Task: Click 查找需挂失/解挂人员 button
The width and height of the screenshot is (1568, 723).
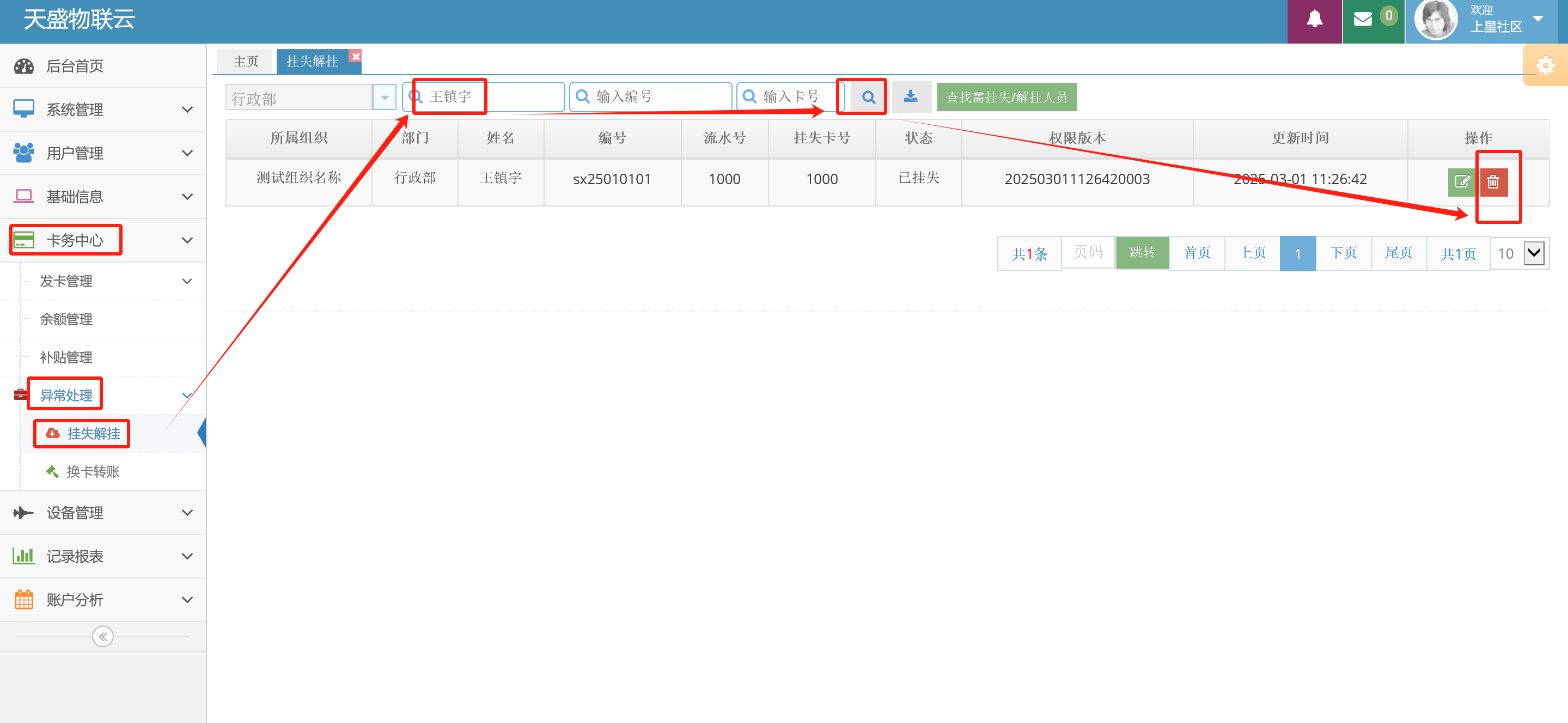Action: pos(1006,98)
